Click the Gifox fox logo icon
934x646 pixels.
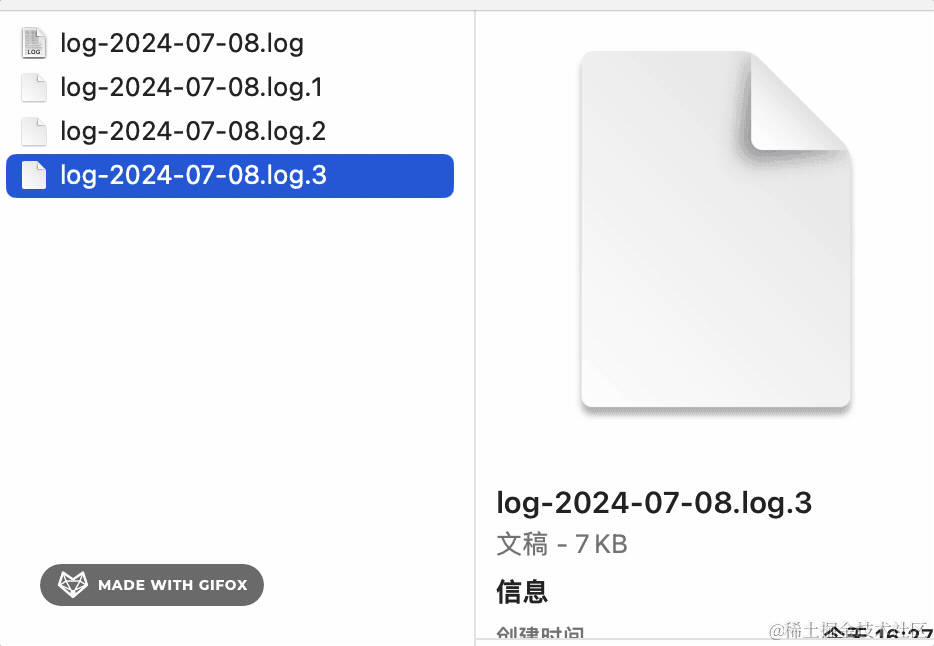(x=73, y=585)
